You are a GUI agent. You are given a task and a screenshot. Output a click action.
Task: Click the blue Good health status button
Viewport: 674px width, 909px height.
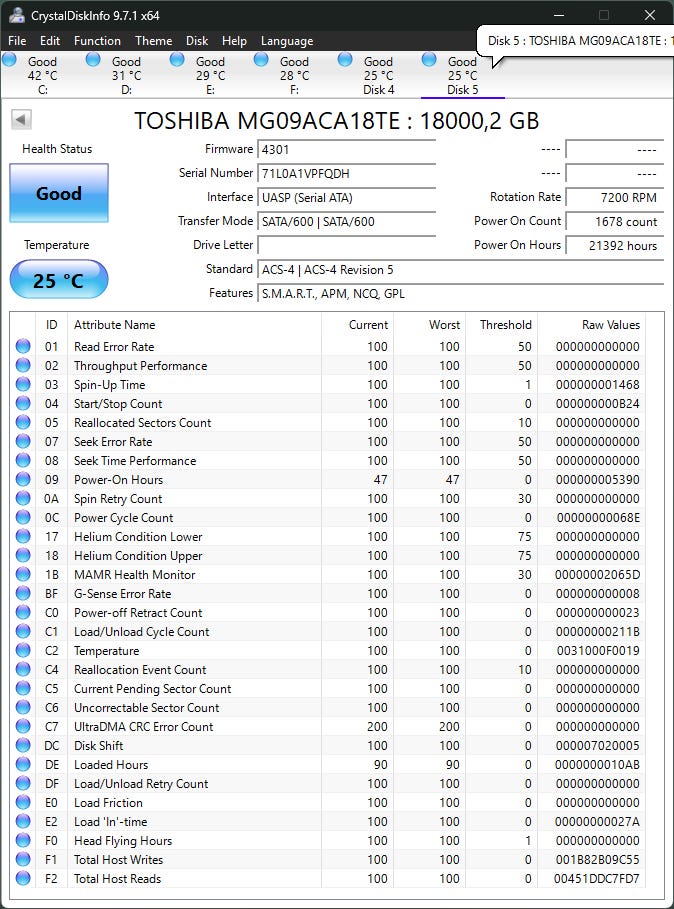[x=59, y=193]
